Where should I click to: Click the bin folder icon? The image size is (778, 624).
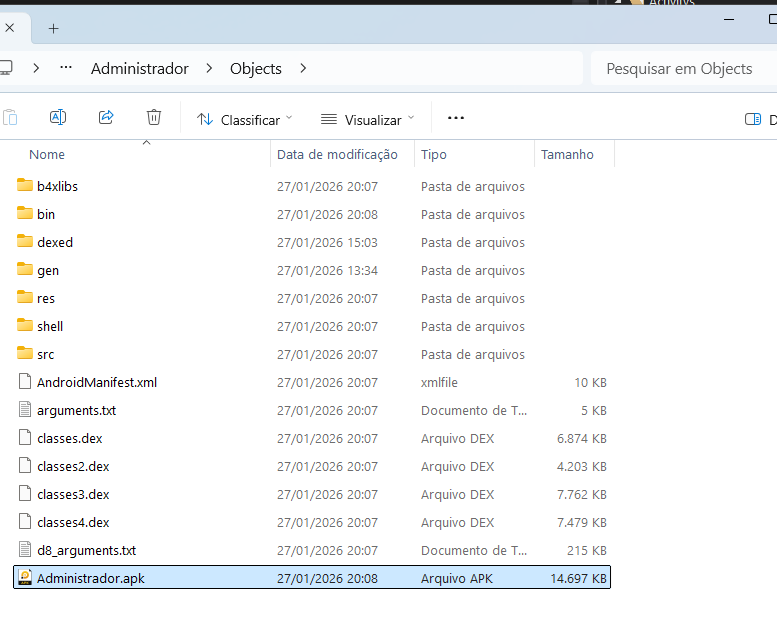click(x=24, y=213)
